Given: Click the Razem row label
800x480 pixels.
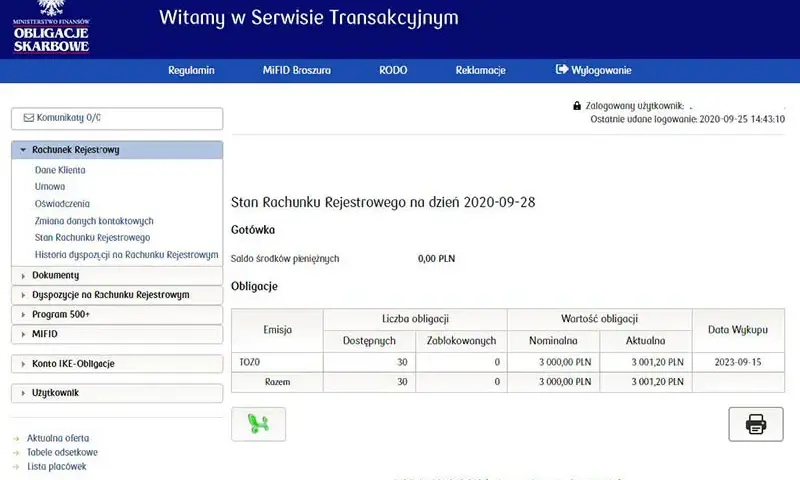Looking at the screenshot, I should pyautogui.click(x=277, y=382).
